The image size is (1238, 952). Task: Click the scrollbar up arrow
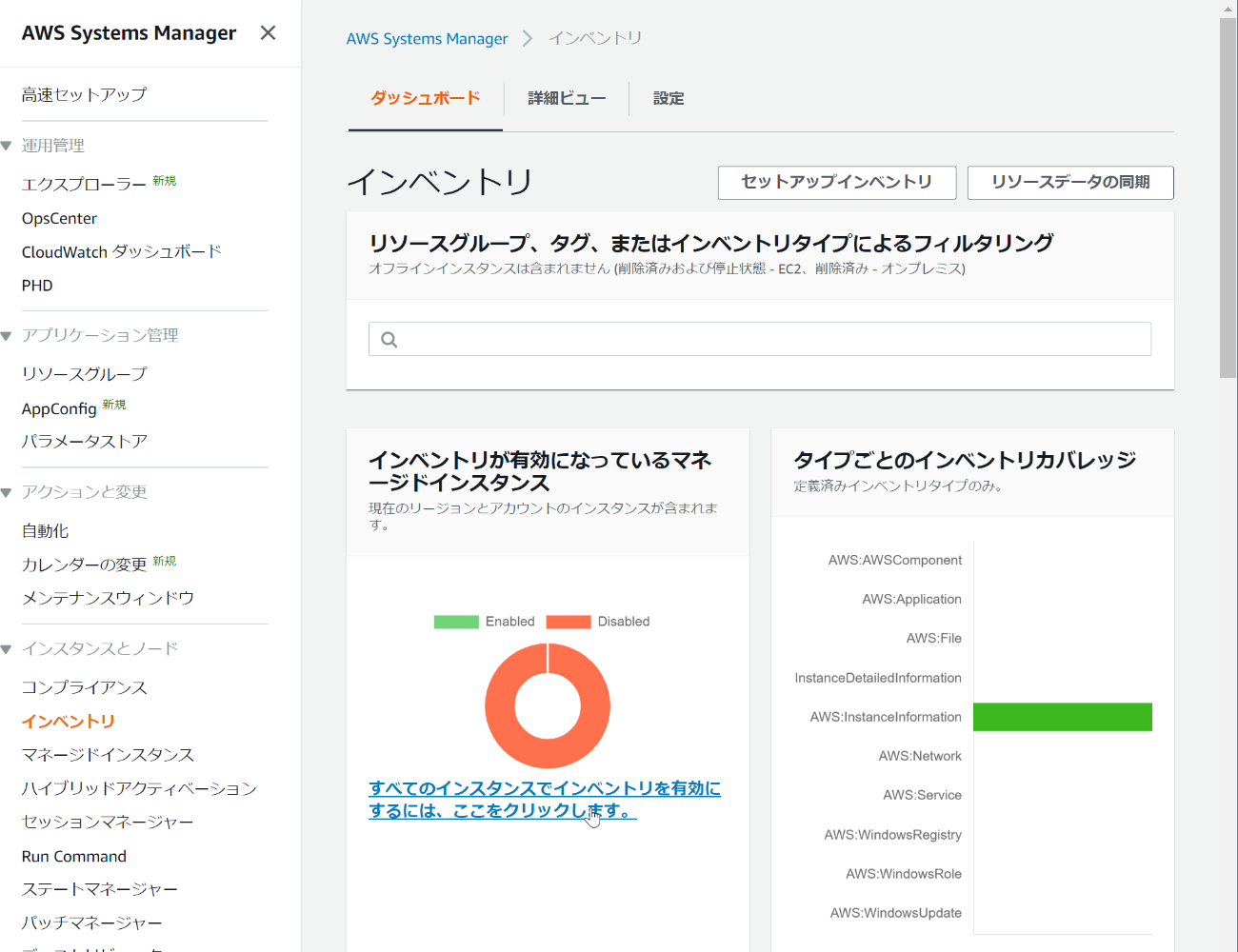tap(1228, 9)
